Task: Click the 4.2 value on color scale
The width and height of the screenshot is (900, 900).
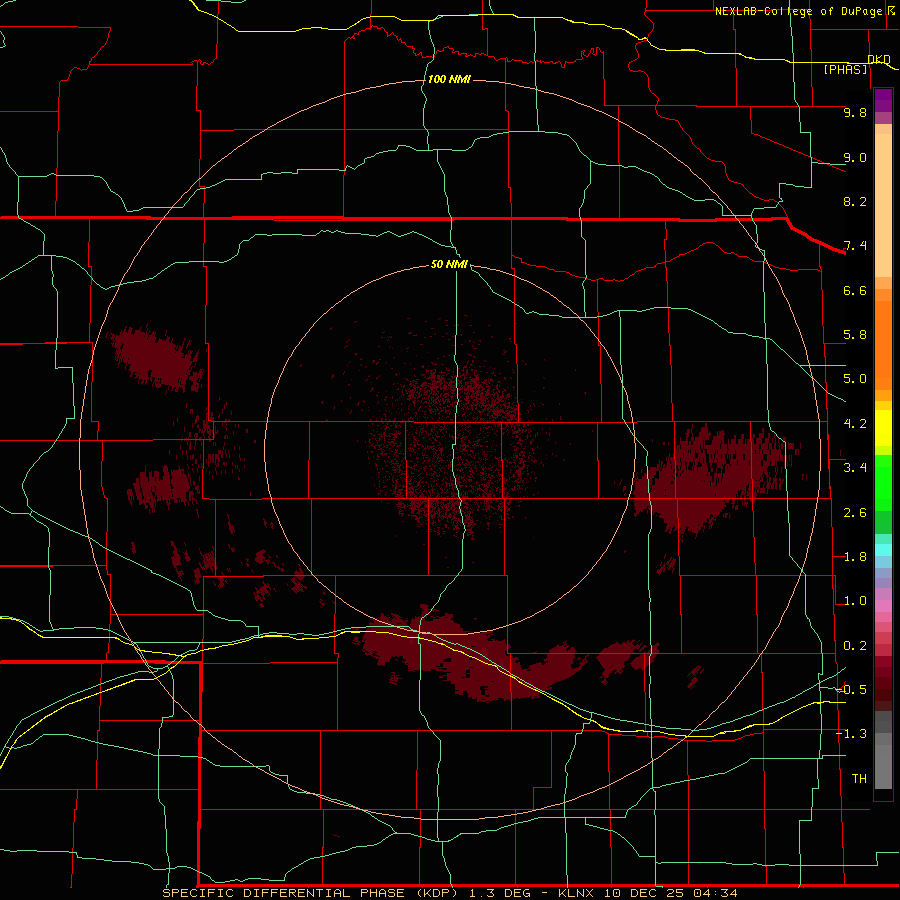Action: click(855, 424)
